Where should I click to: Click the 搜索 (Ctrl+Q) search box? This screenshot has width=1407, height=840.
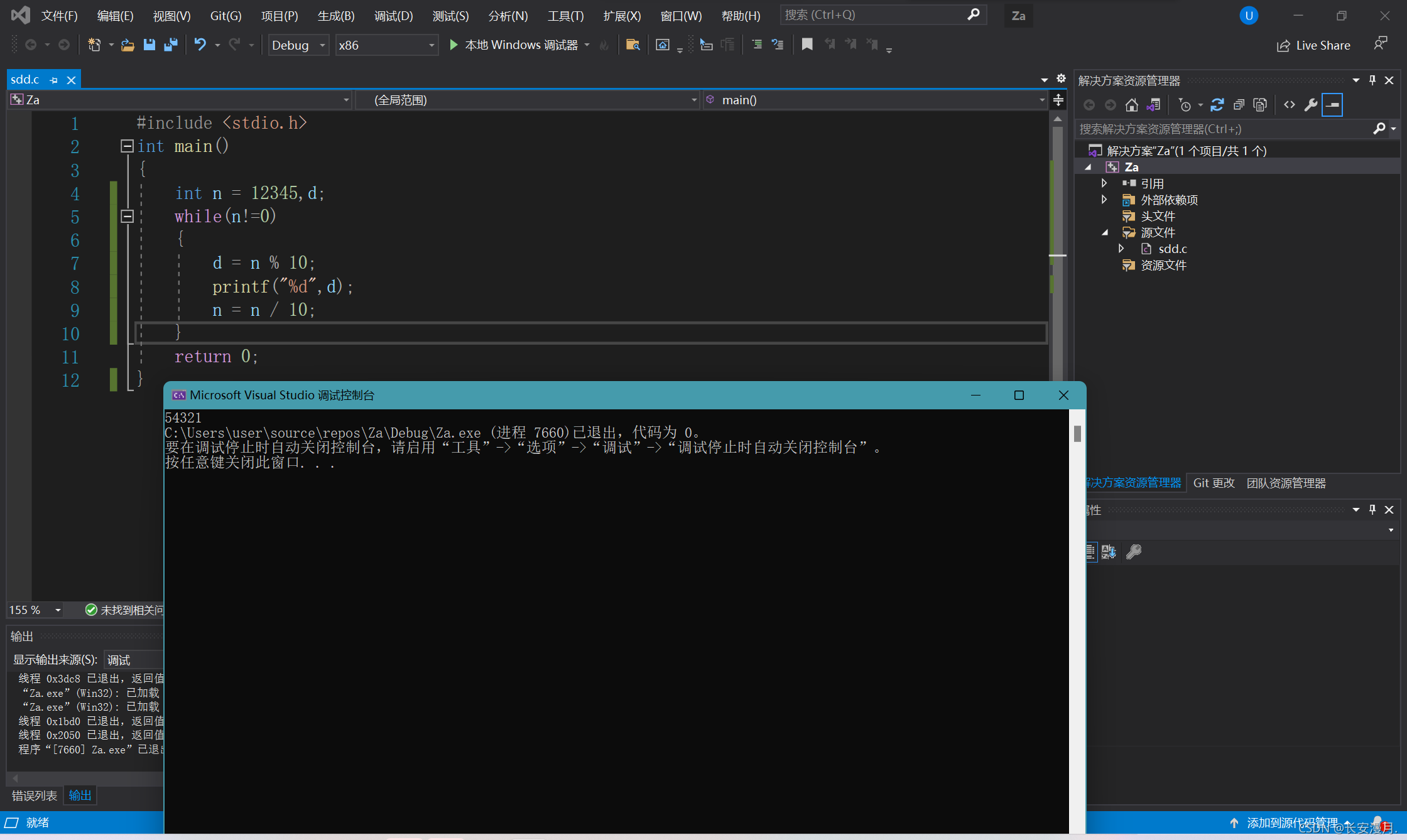[x=873, y=15]
